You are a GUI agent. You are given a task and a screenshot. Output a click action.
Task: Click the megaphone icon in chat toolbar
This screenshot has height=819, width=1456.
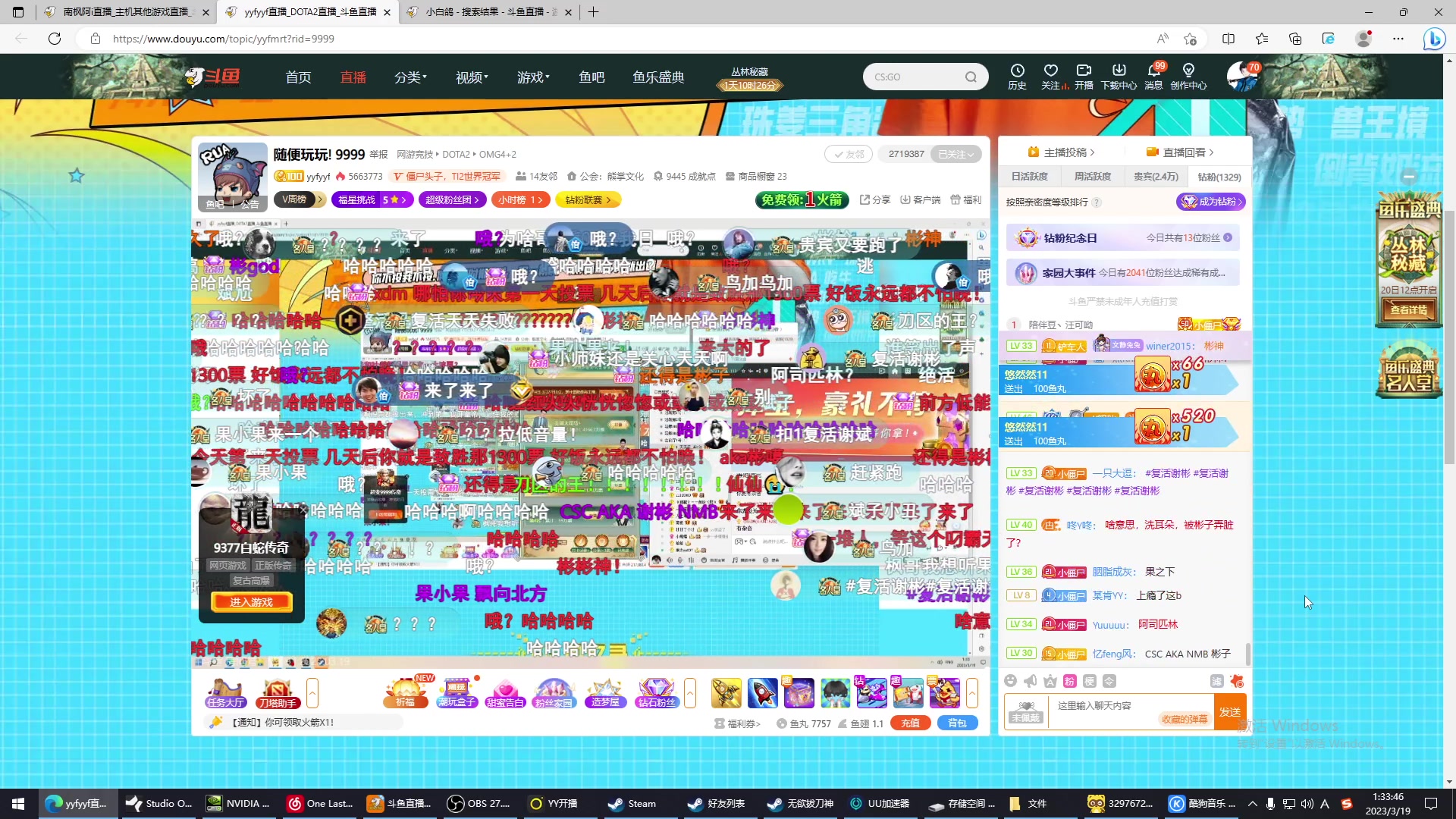1030,681
